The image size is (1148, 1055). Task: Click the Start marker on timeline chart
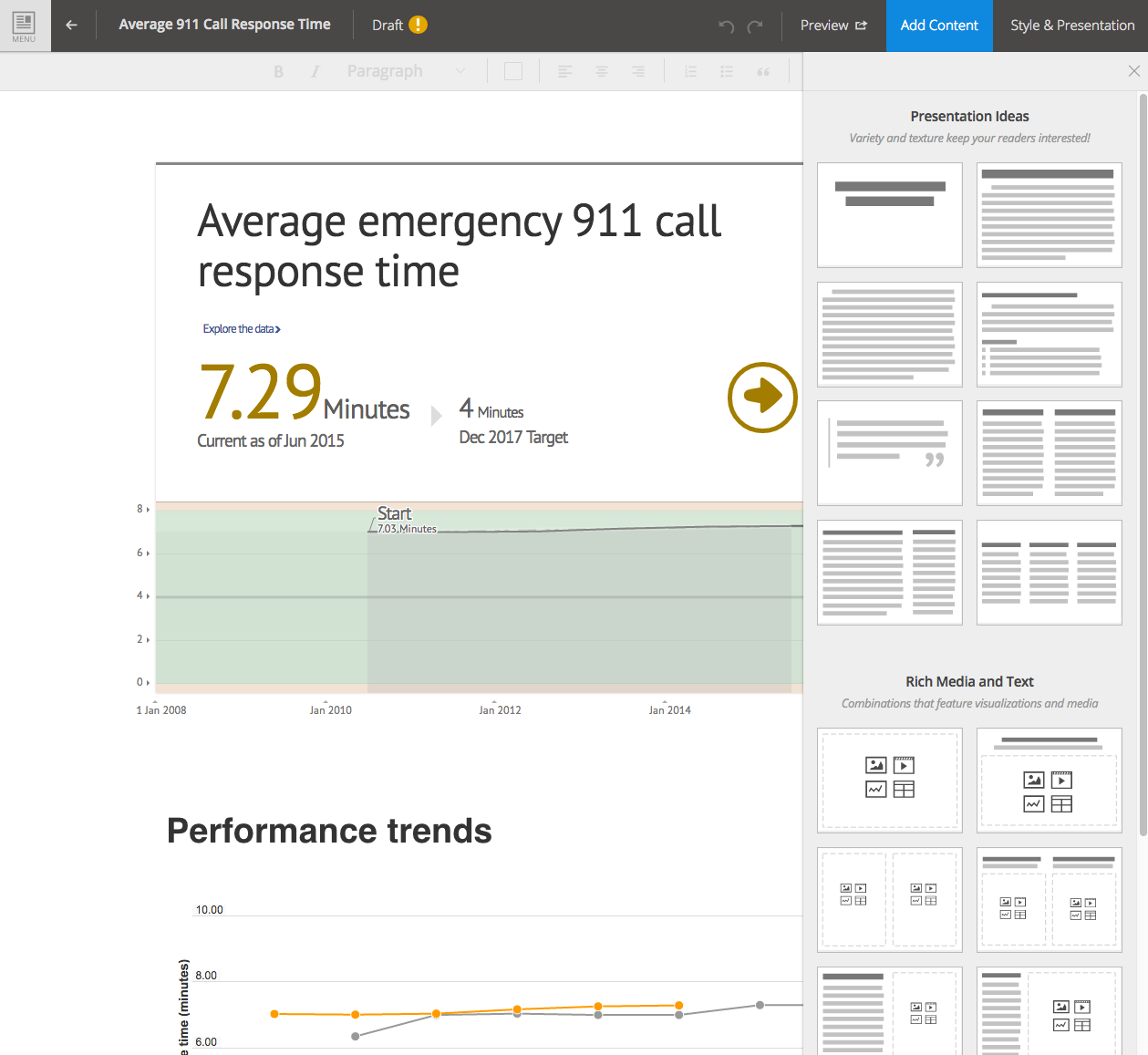point(394,513)
